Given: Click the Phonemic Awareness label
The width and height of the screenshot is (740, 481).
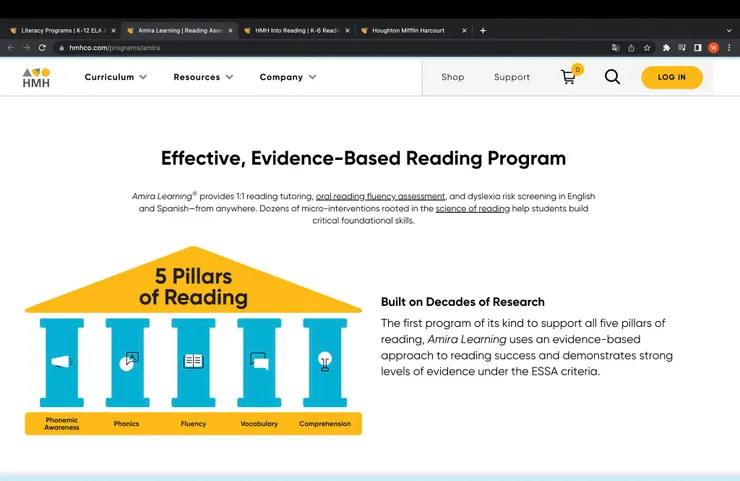Looking at the screenshot, I should point(62,424).
